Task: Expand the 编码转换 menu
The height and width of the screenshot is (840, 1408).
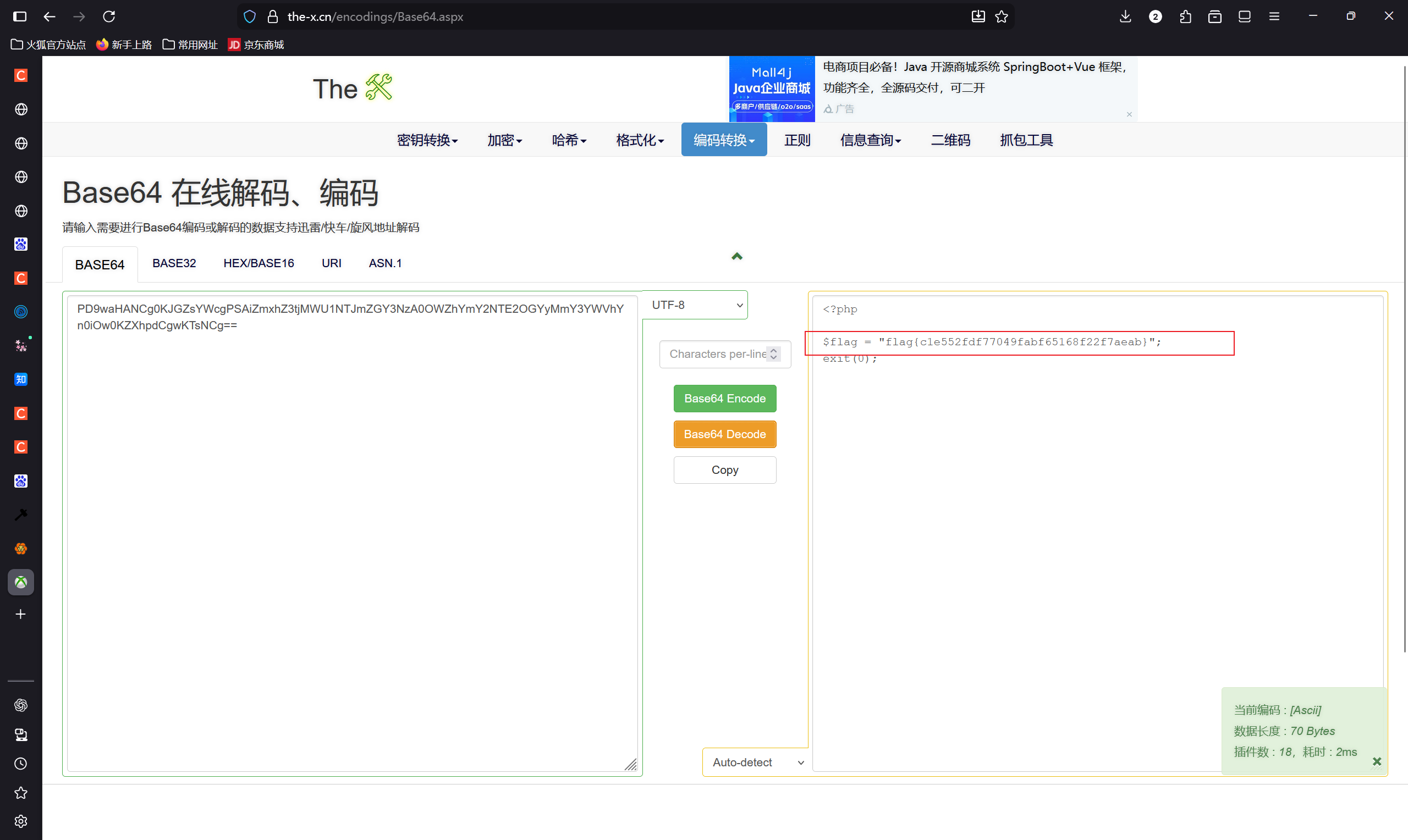Action: coord(724,140)
